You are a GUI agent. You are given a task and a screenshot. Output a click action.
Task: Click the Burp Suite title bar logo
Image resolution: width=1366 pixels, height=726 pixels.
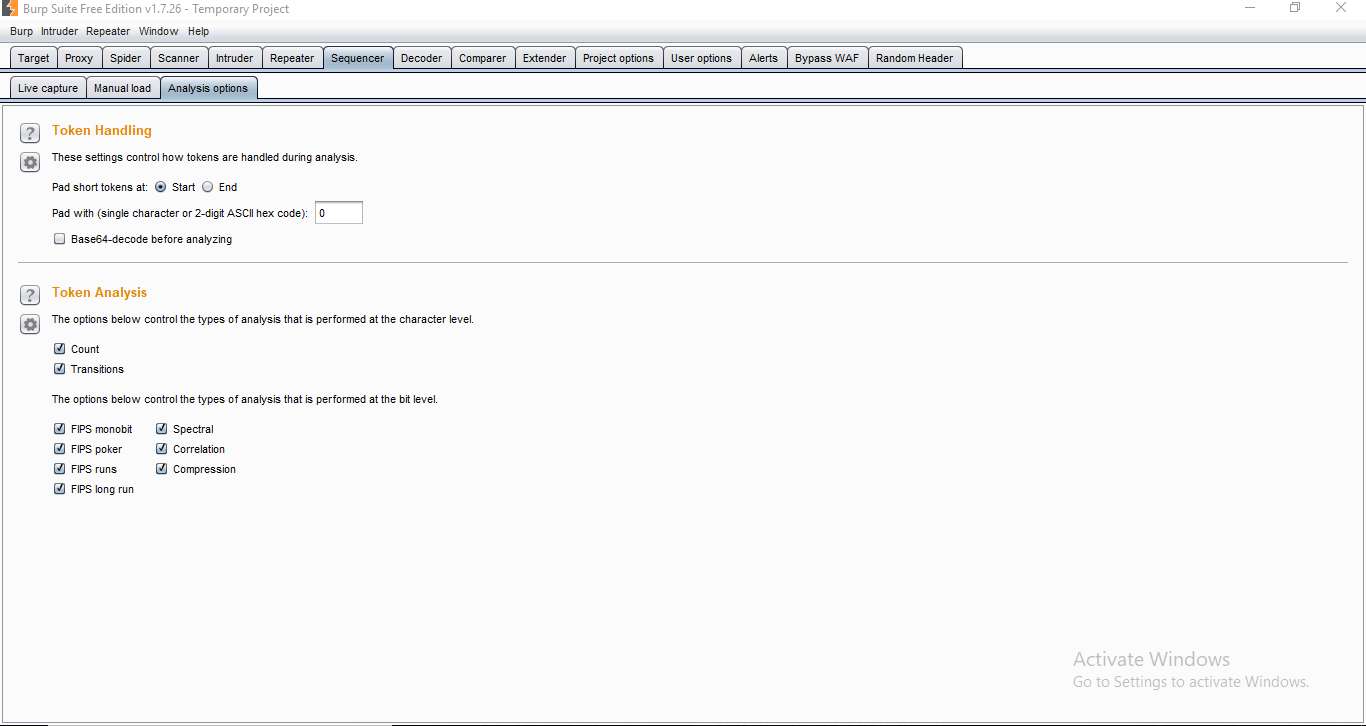pos(10,9)
